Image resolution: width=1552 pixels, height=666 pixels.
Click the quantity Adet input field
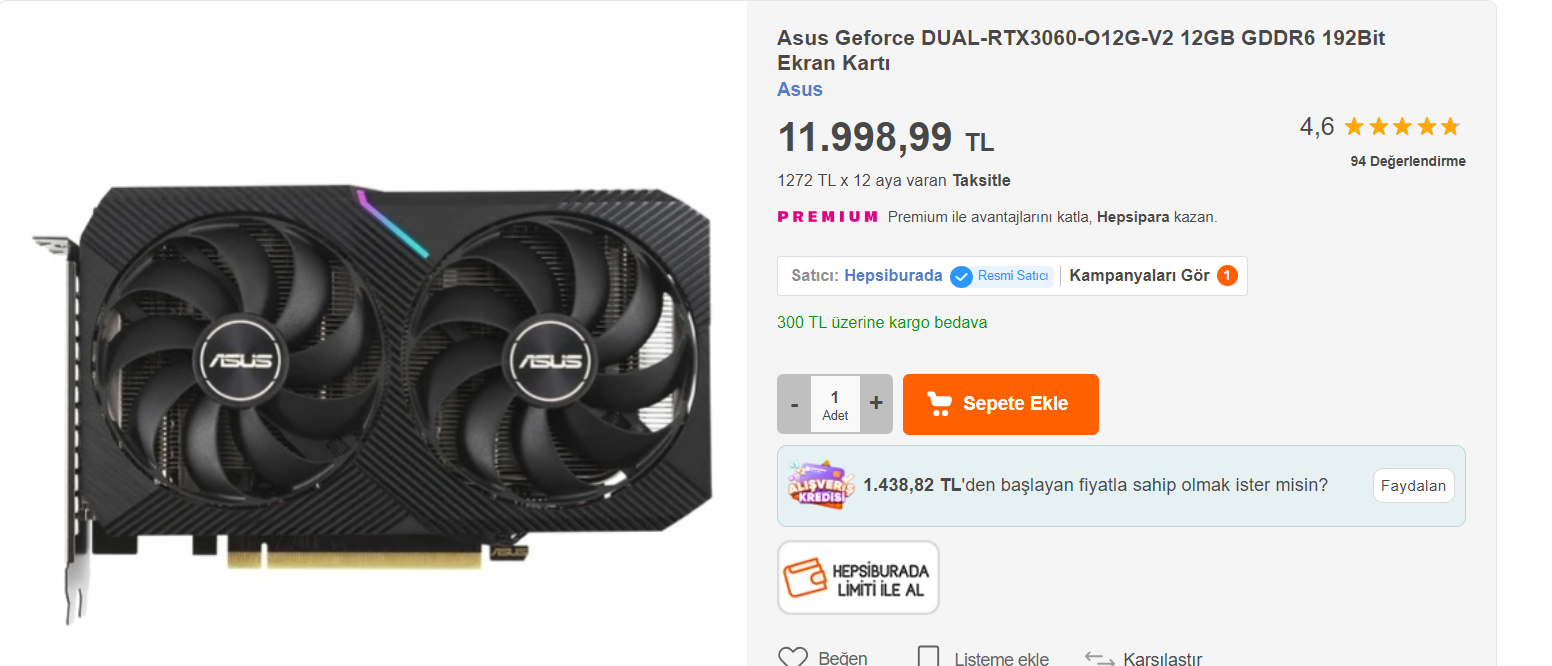835,404
